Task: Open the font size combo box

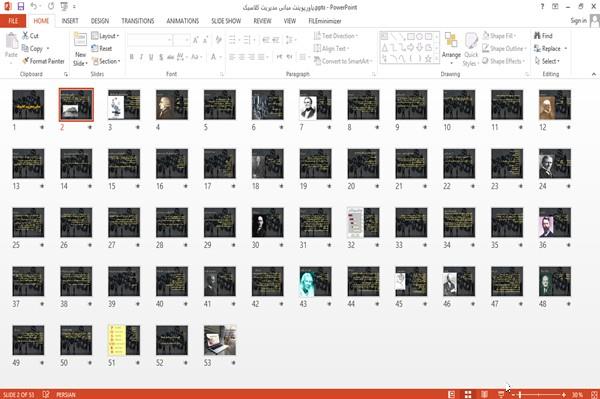Action: tap(181, 40)
